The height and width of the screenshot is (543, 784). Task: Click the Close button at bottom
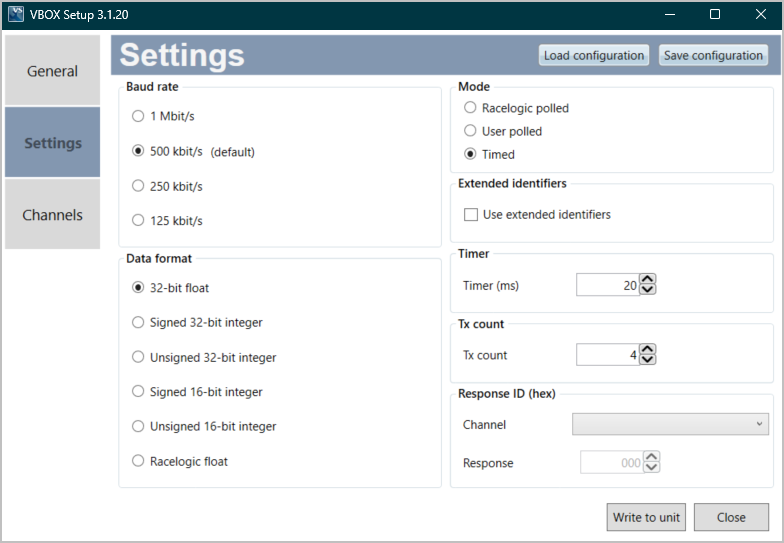[731, 517]
